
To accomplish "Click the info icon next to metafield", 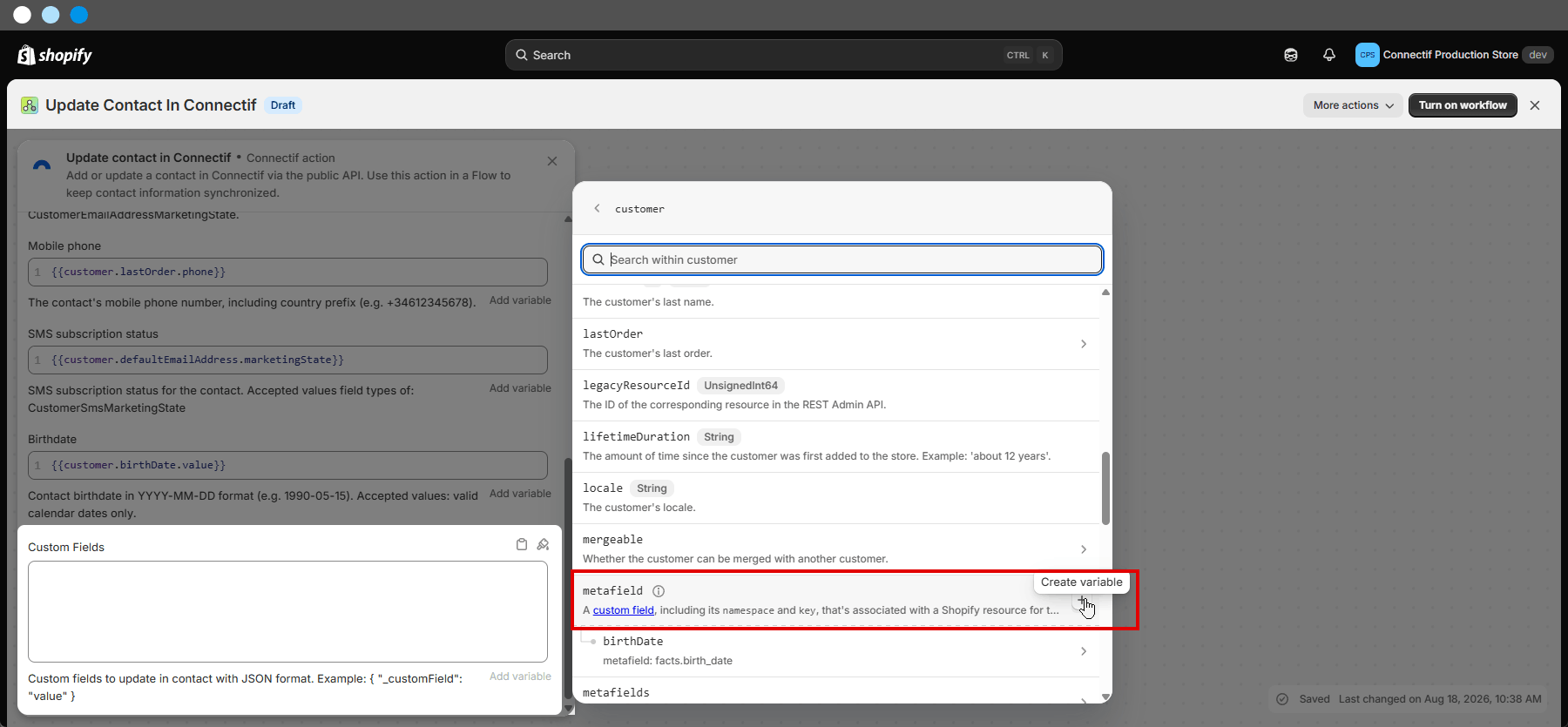I will click(659, 591).
